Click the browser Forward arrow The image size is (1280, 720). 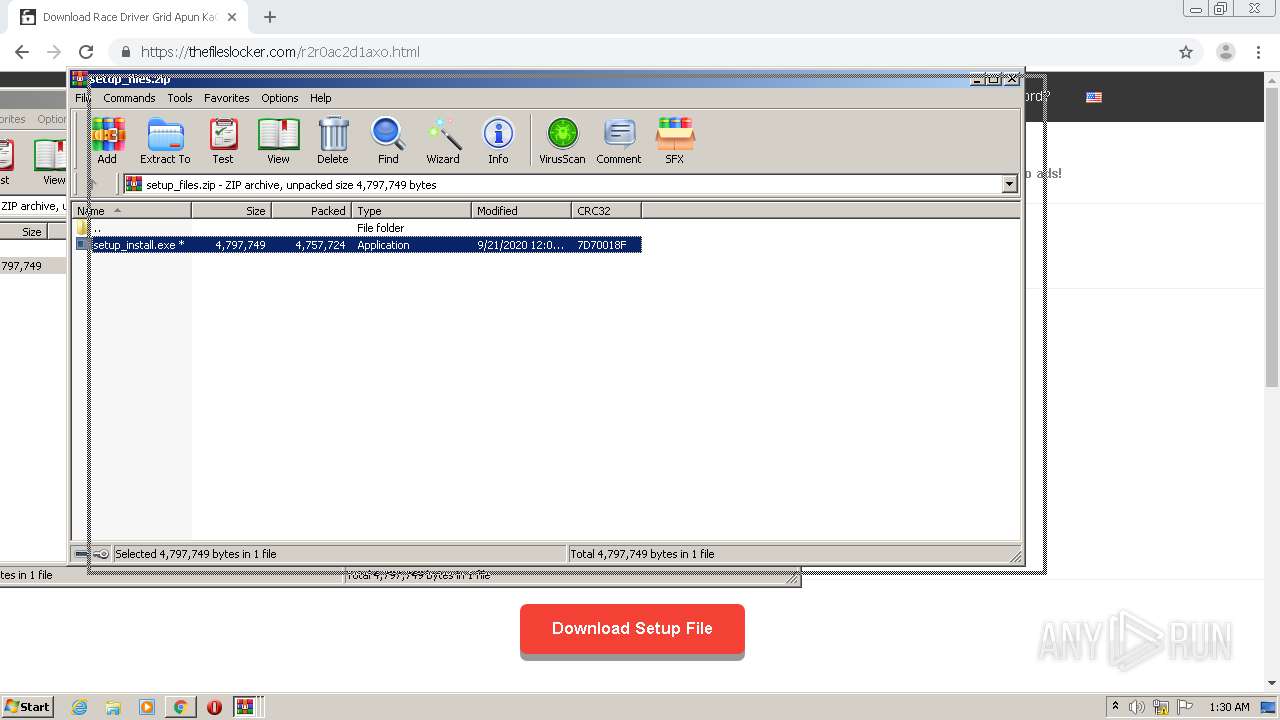point(54,52)
